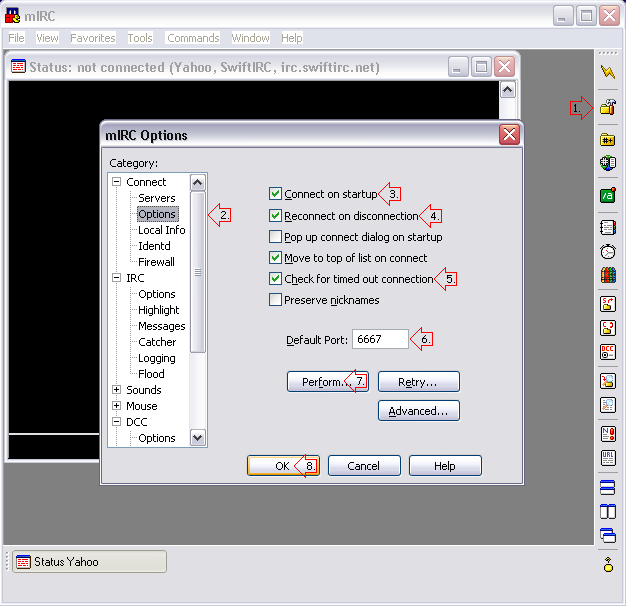Open the Tools menu
This screenshot has height=606, width=626.
(140, 38)
